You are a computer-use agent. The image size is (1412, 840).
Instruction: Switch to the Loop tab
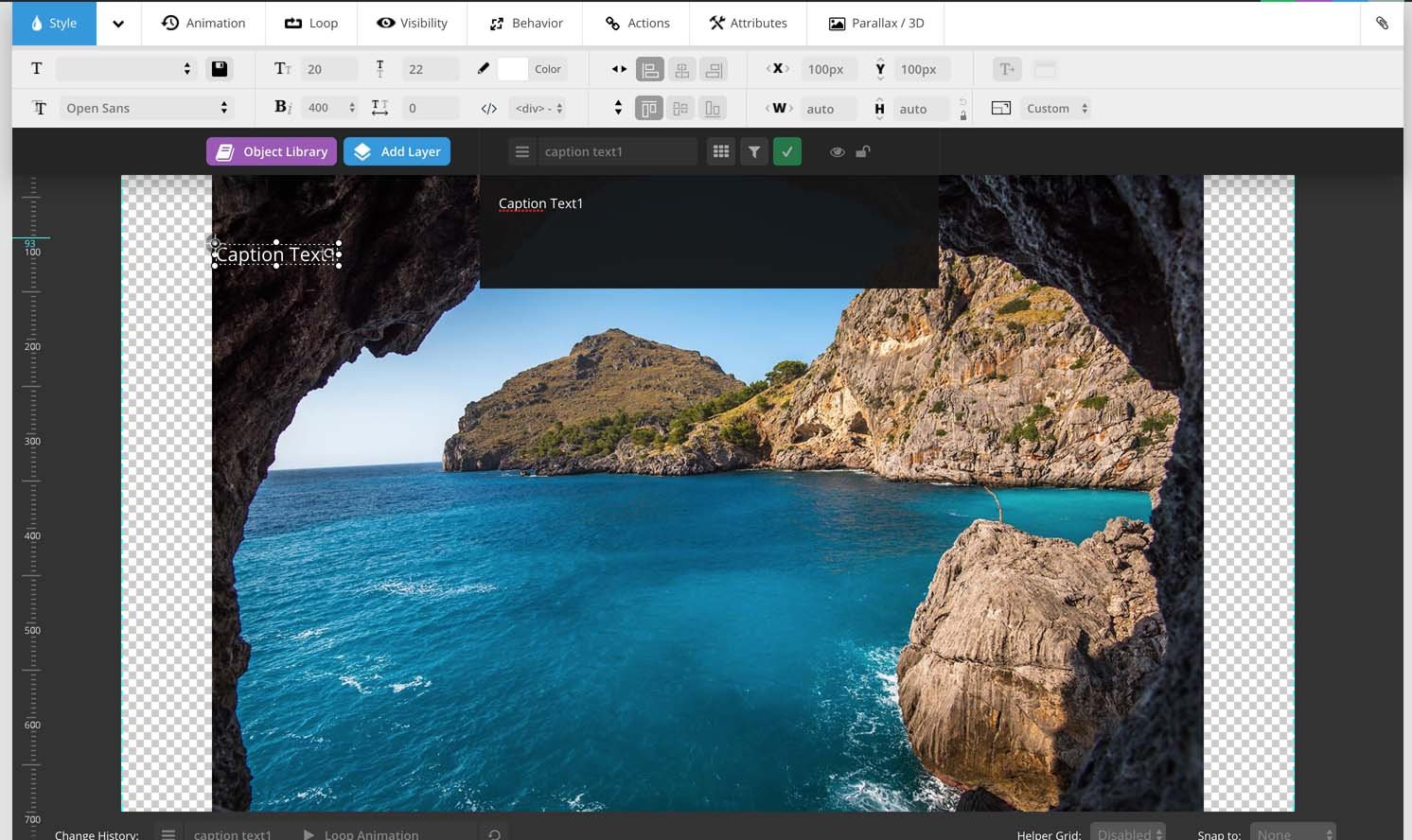coord(311,23)
